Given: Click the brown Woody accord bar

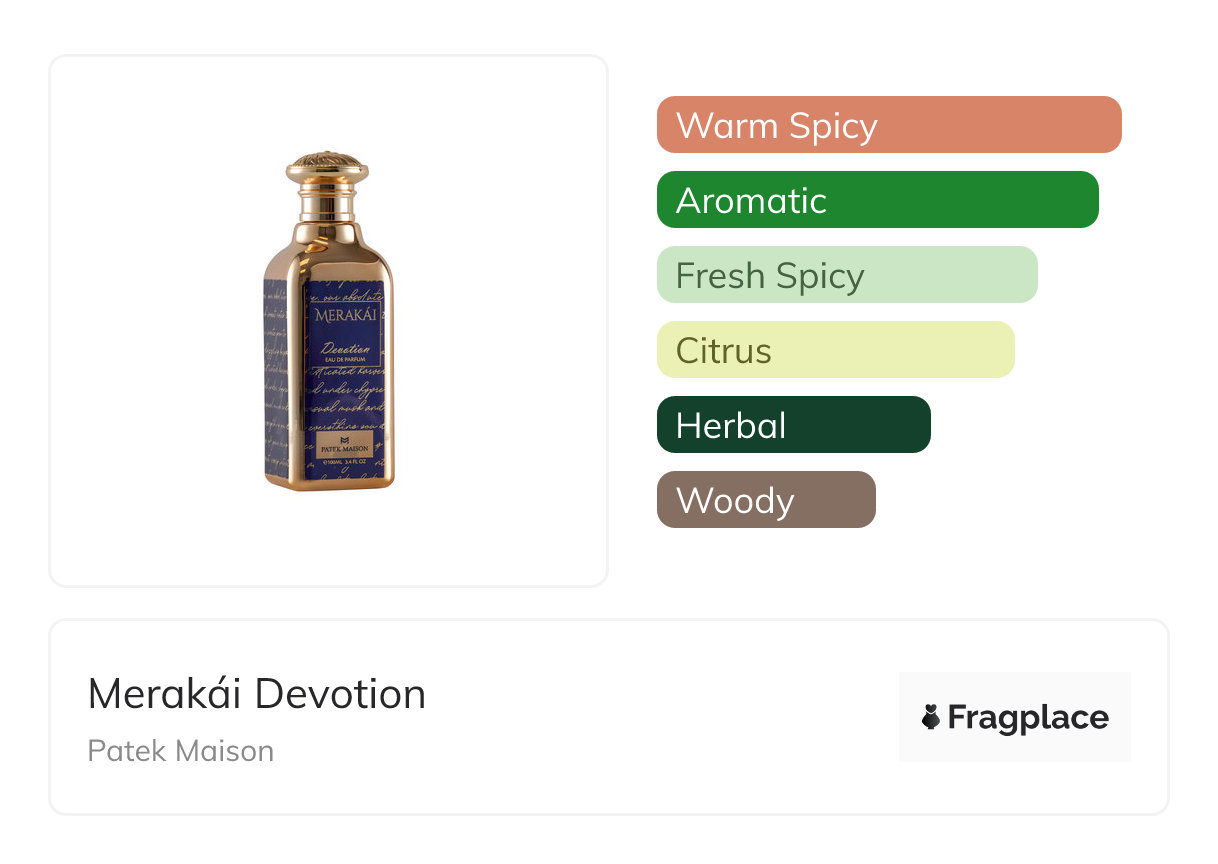Looking at the screenshot, I should coord(765,500).
